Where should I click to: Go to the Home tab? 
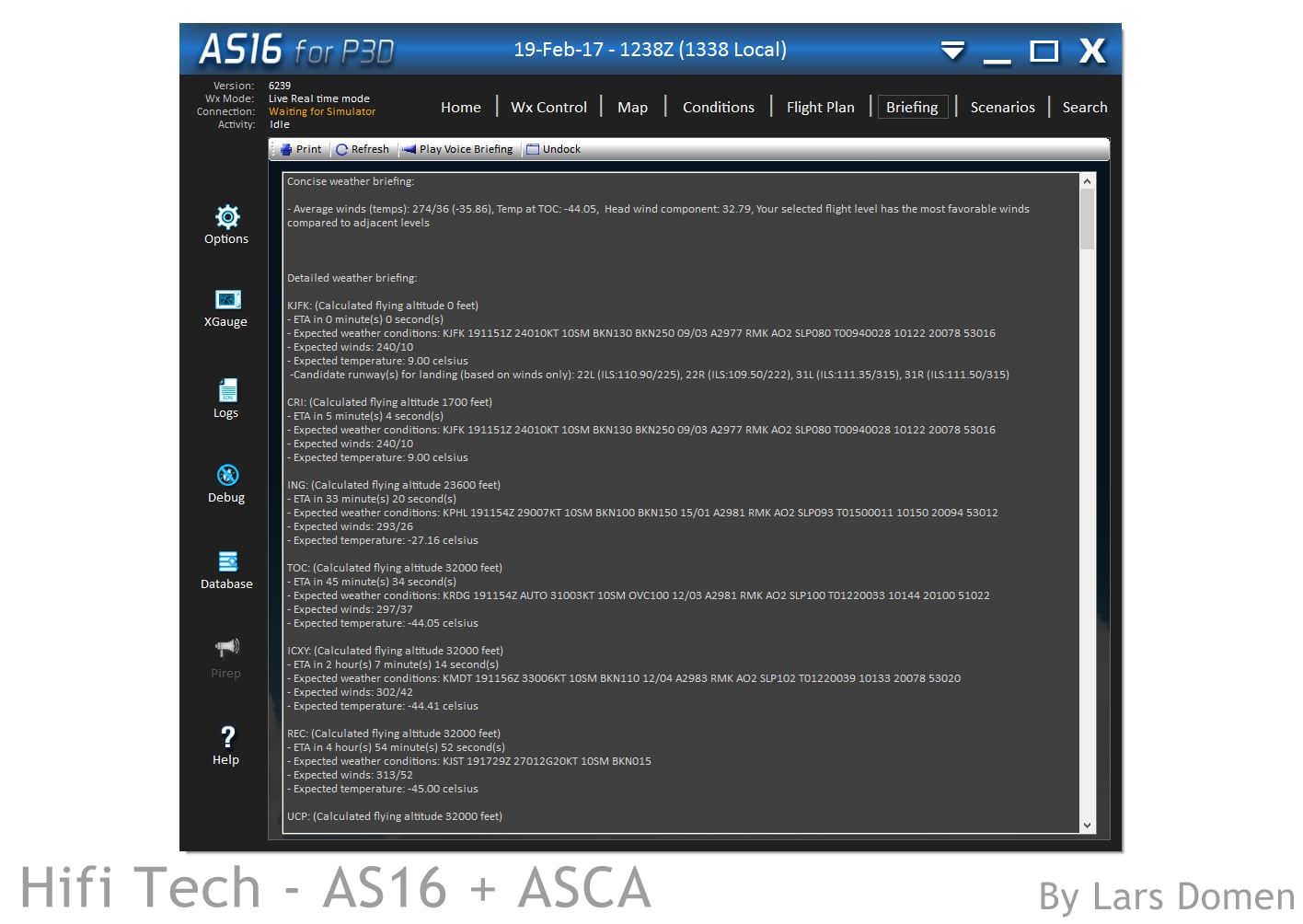coord(460,108)
